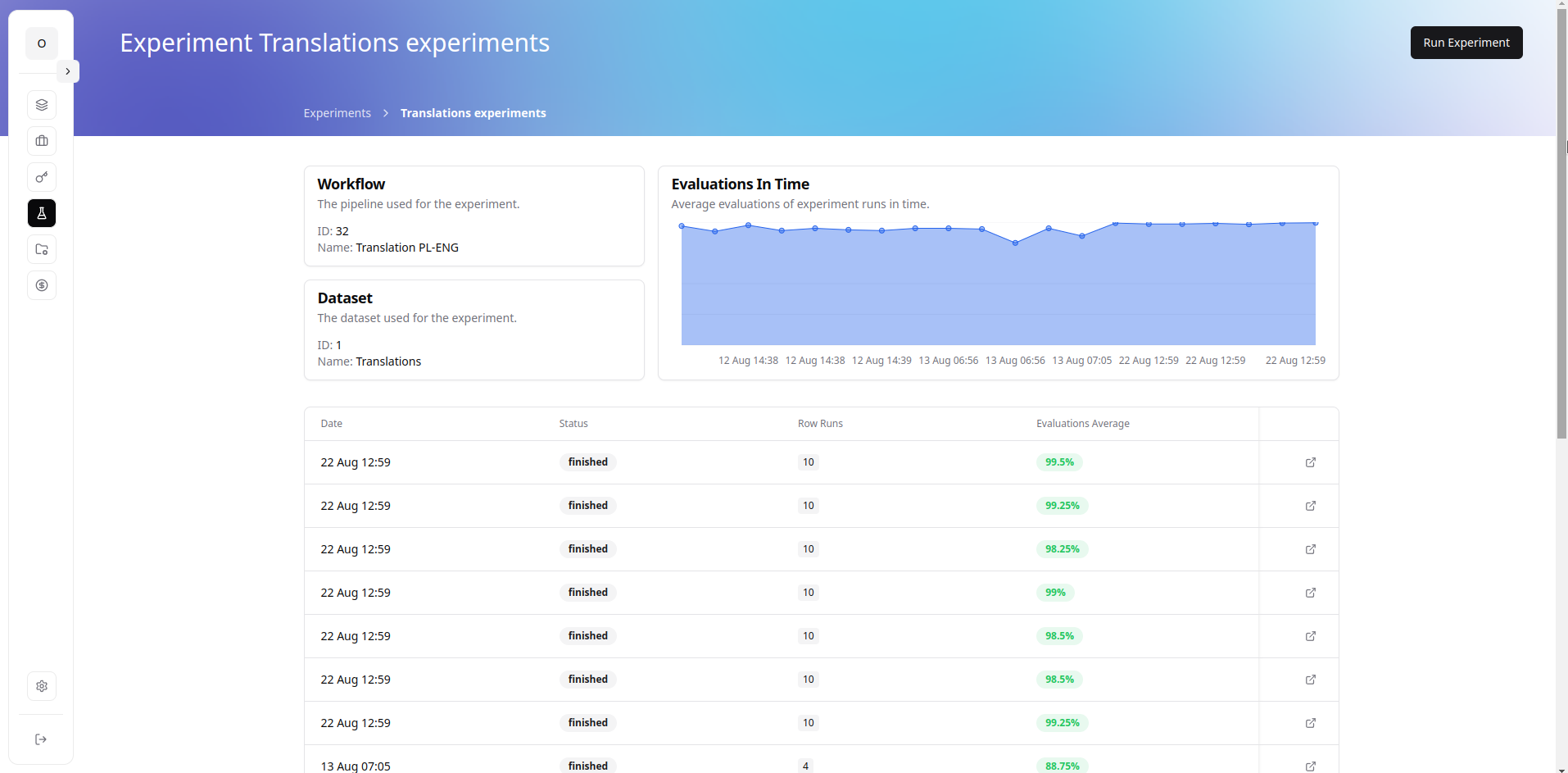1568x773 pixels.
Task: Open the layers stack sidebar icon
Action: tap(42, 105)
